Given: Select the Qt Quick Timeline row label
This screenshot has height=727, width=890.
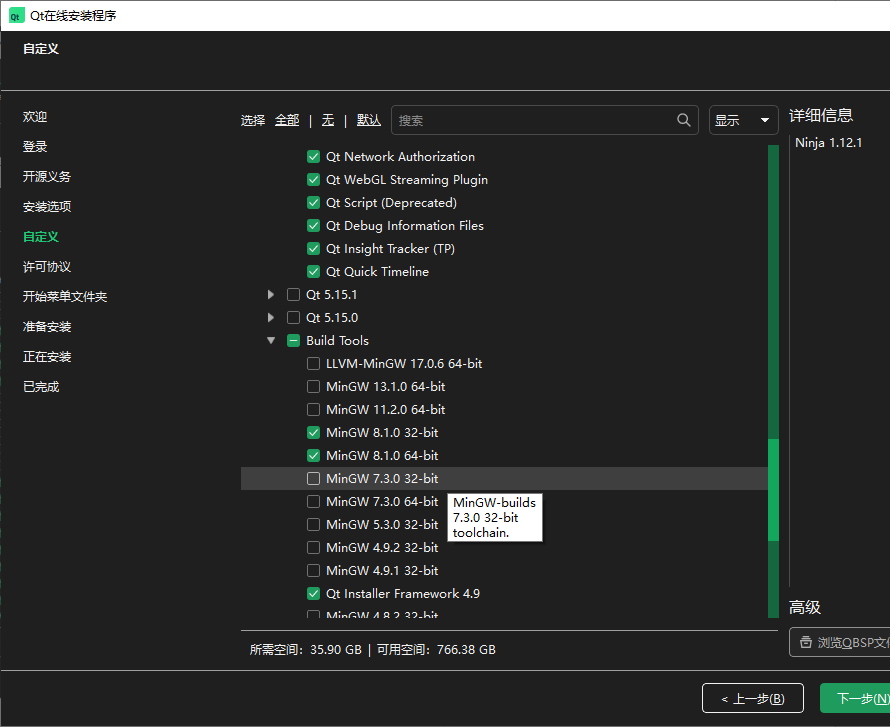Looking at the screenshot, I should click(x=377, y=272).
